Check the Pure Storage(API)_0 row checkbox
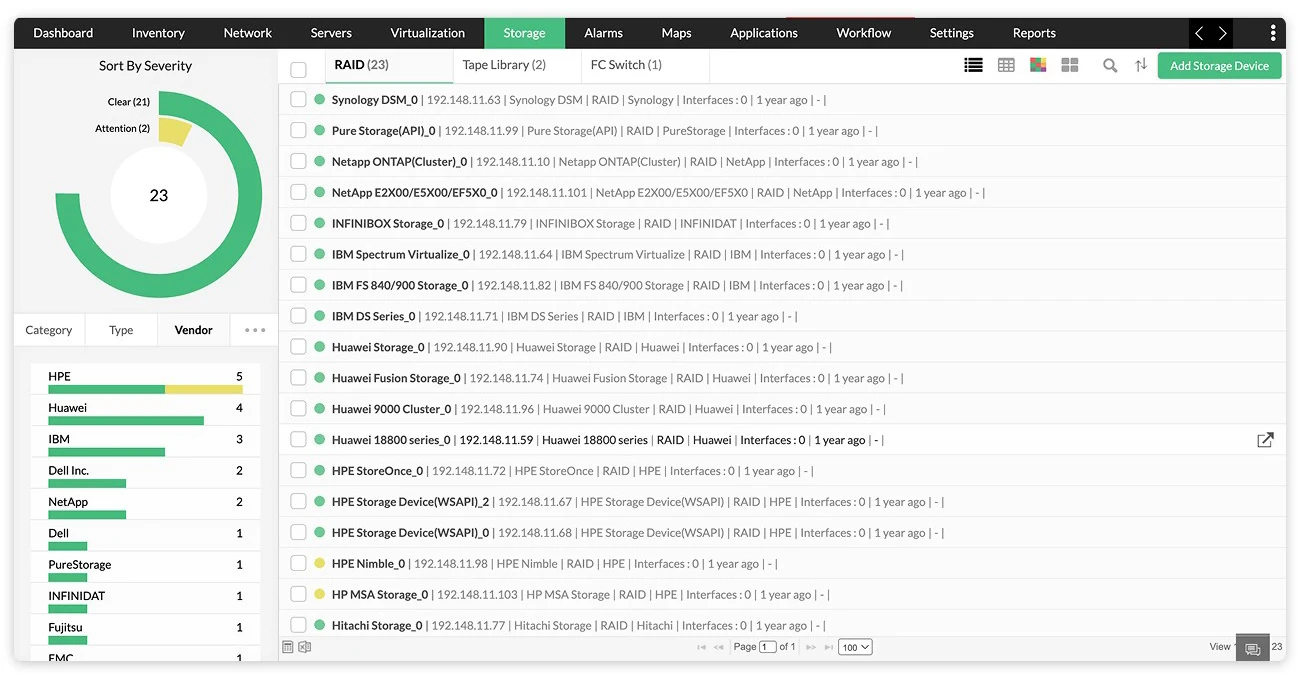 (298, 131)
